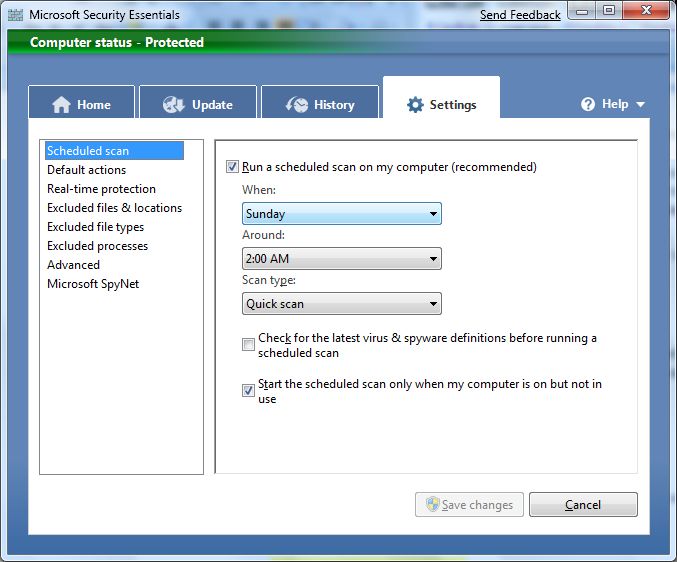Screen dimensions: 677x562
Task: Click the History clock icon
Action: pyautogui.click(x=297, y=104)
